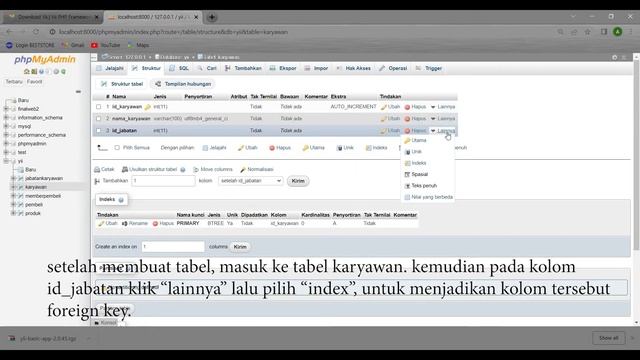This screenshot has height=360, width=640.
Task: Reload the browser page
Action: pos(36,32)
